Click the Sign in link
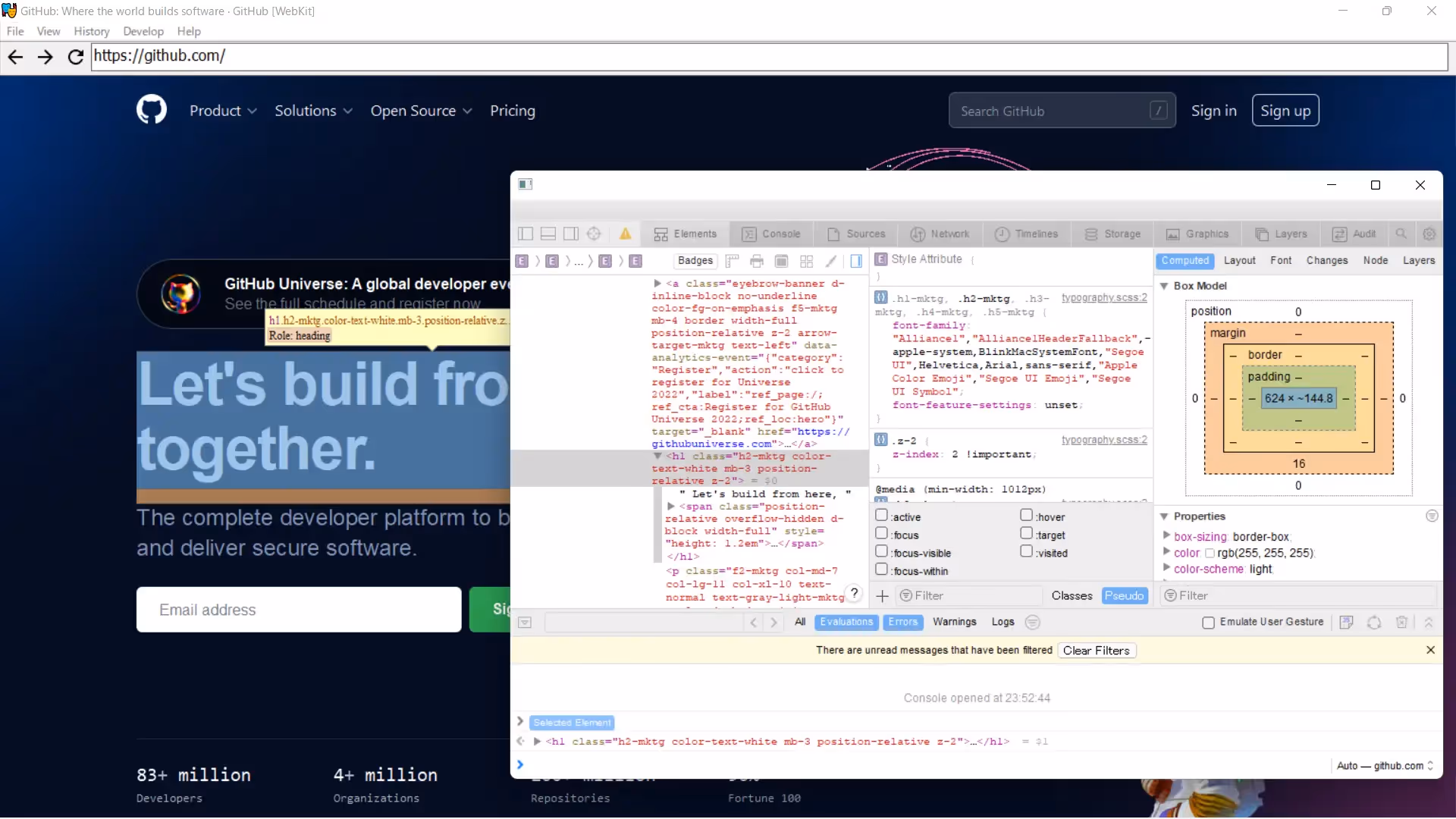The image size is (1456, 819). coord(1213,111)
